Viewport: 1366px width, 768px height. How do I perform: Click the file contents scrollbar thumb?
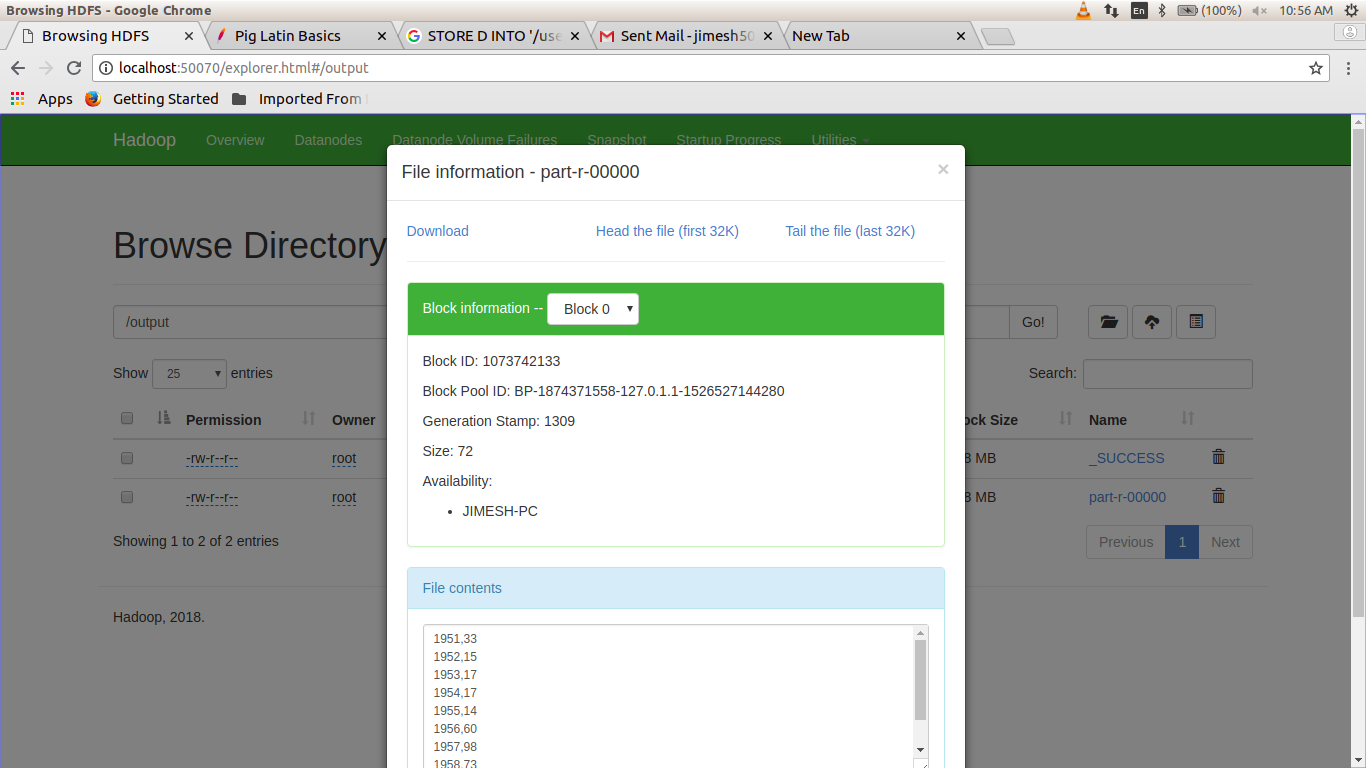921,680
